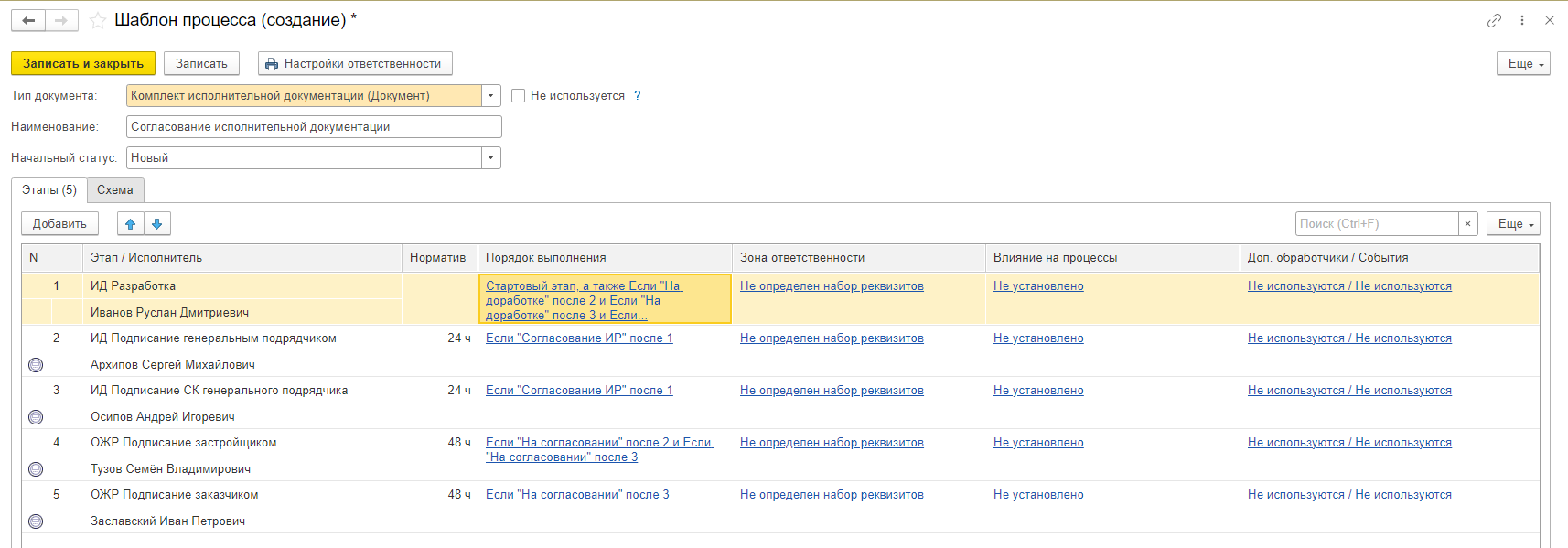Image resolution: width=1568 pixels, height=548 pixels.
Task: Move selected stage down with arrow
Action: coord(157,223)
